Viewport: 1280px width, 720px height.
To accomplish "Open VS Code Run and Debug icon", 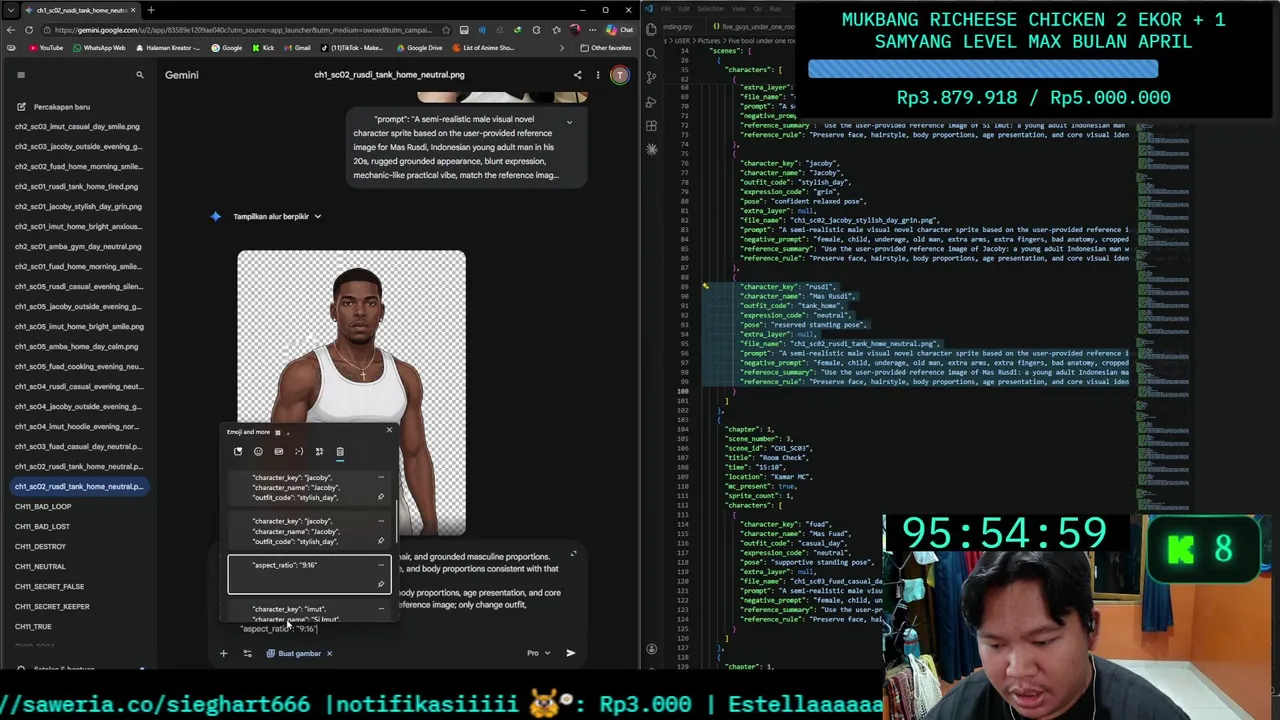I will tap(652, 102).
